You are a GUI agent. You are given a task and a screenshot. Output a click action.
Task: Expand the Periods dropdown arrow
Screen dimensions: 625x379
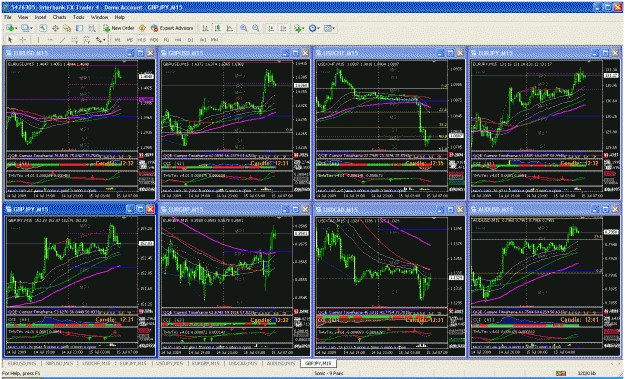pyautogui.click(x=318, y=28)
